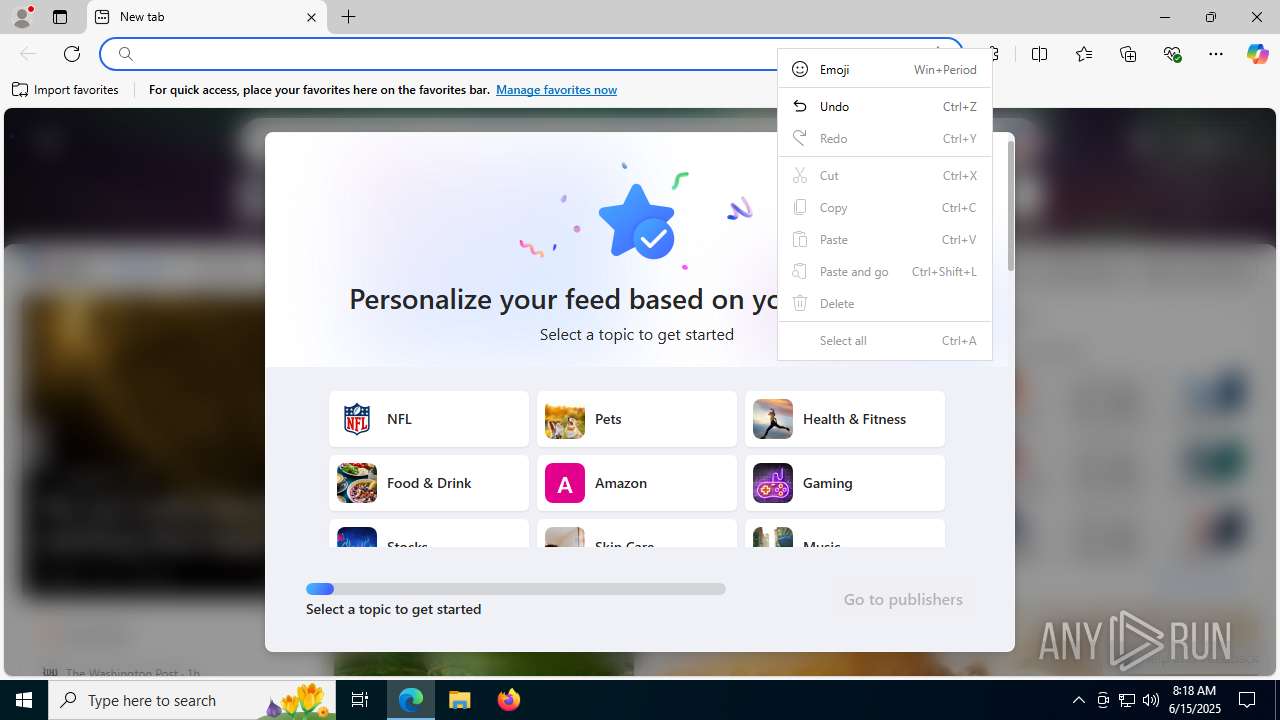
Task: Open Split screen icon in toolbar
Action: click(x=1040, y=54)
